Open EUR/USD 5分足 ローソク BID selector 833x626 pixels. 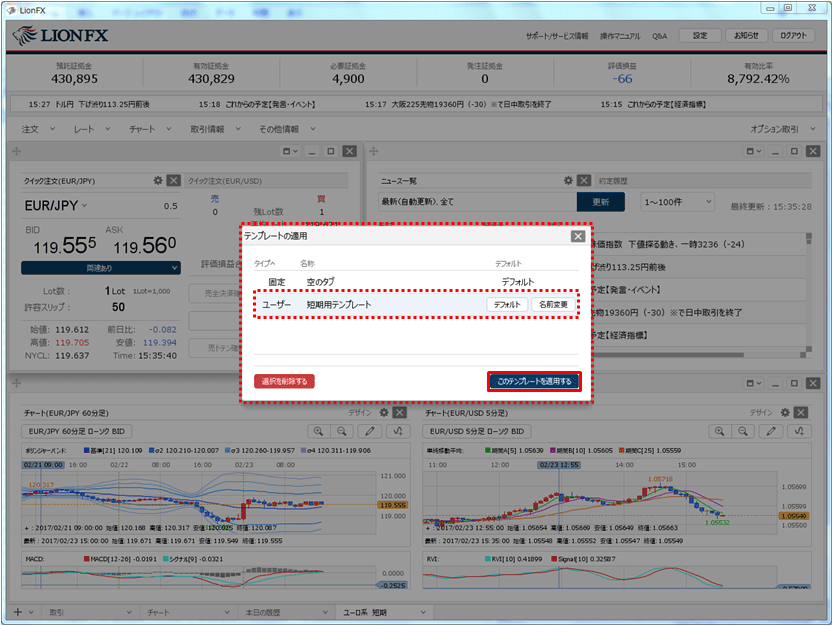click(x=477, y=432)
